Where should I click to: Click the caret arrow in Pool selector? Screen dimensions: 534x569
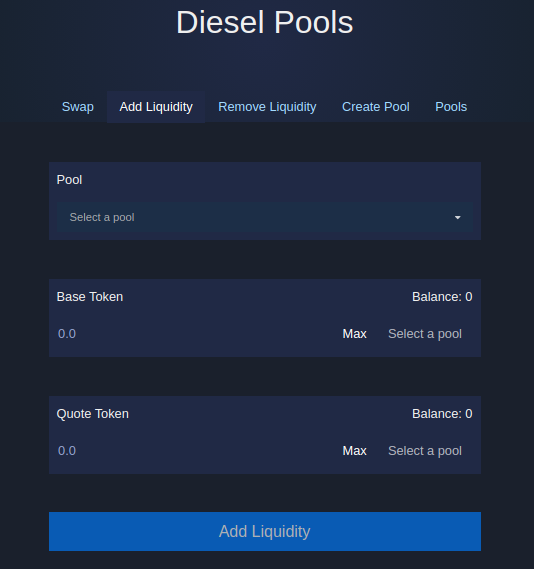tap(457, 217)
